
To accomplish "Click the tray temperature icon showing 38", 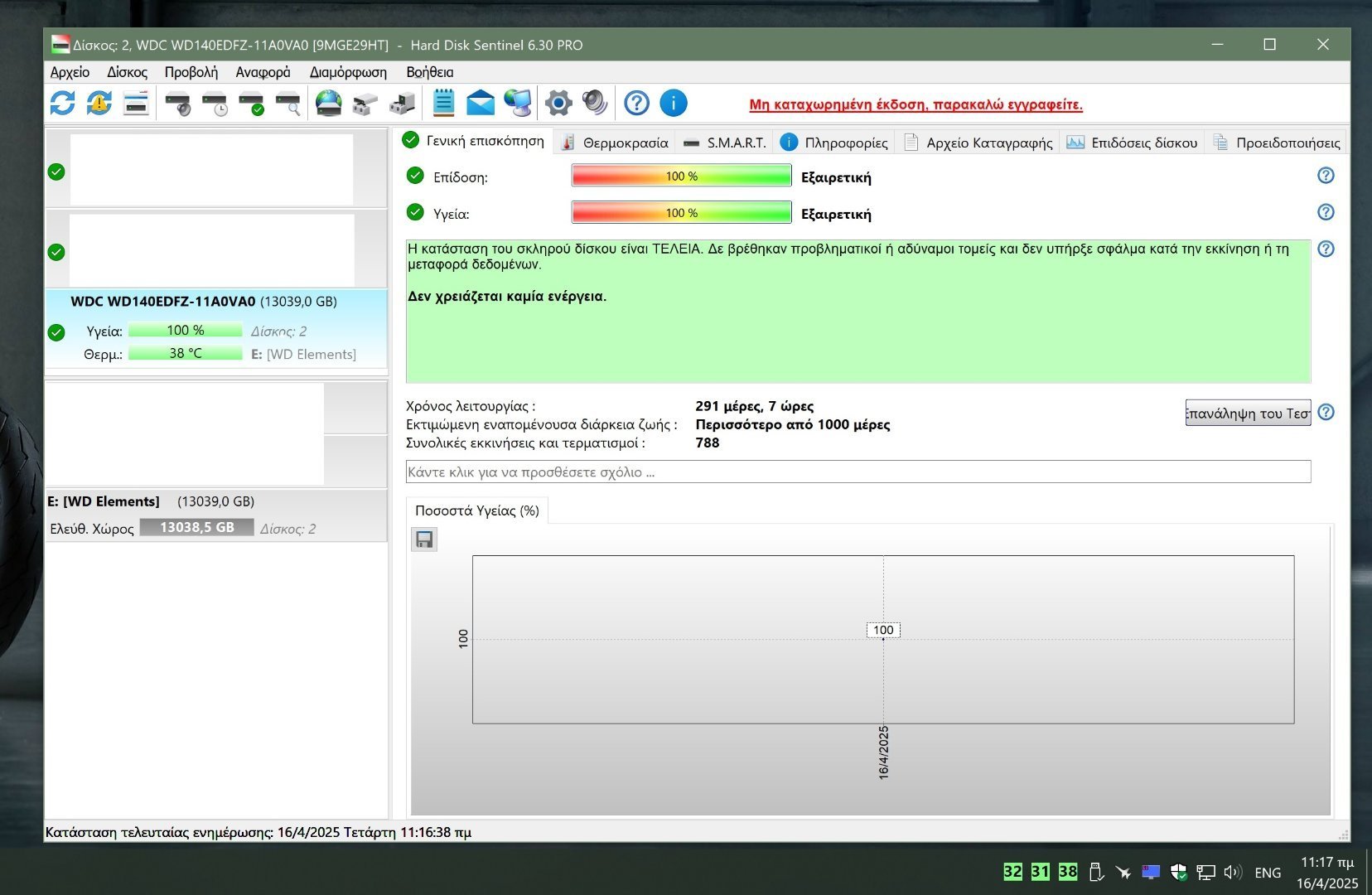I will point(1068,872).
